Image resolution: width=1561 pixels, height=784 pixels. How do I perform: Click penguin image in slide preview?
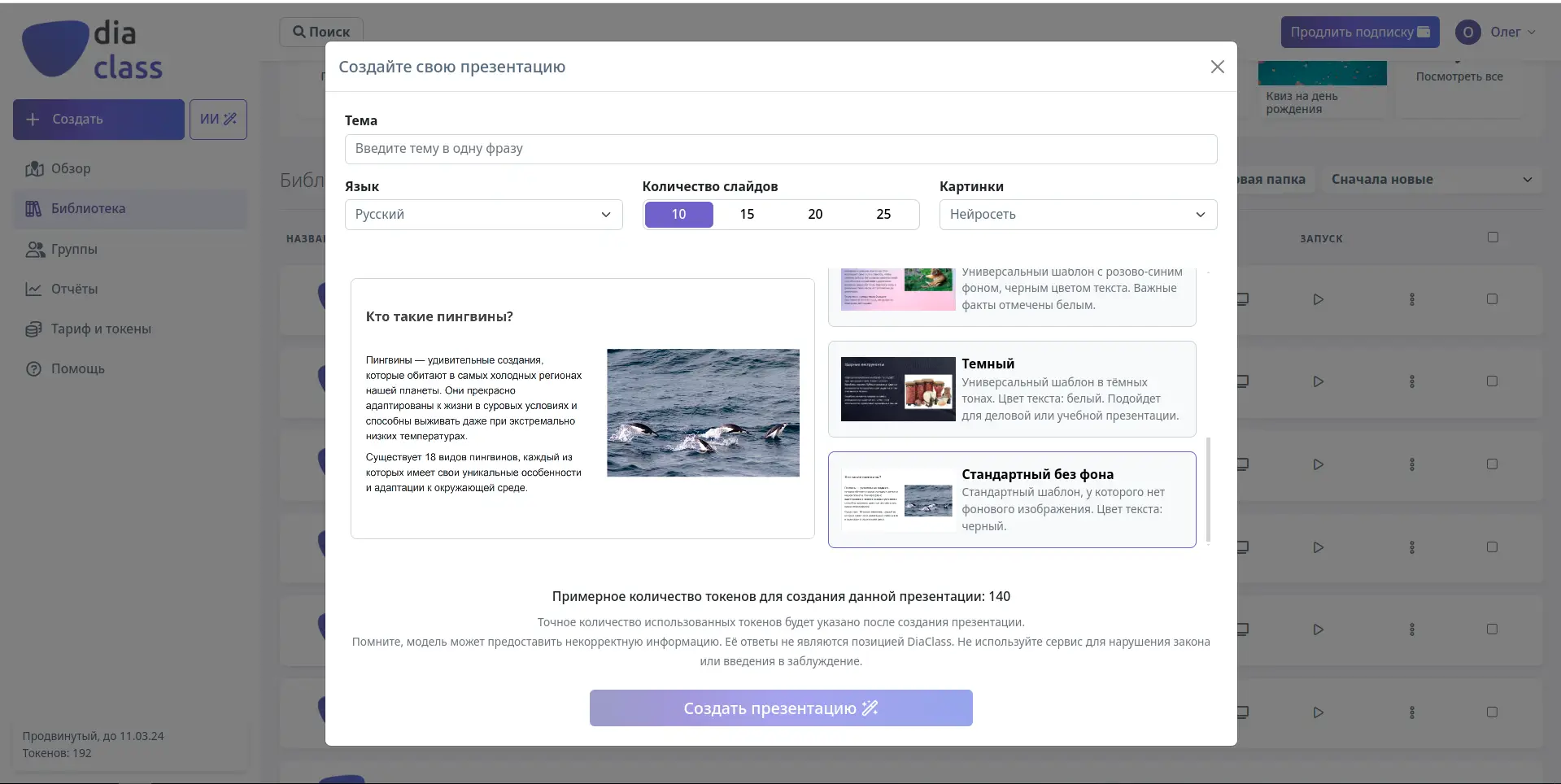click(703, 413)
